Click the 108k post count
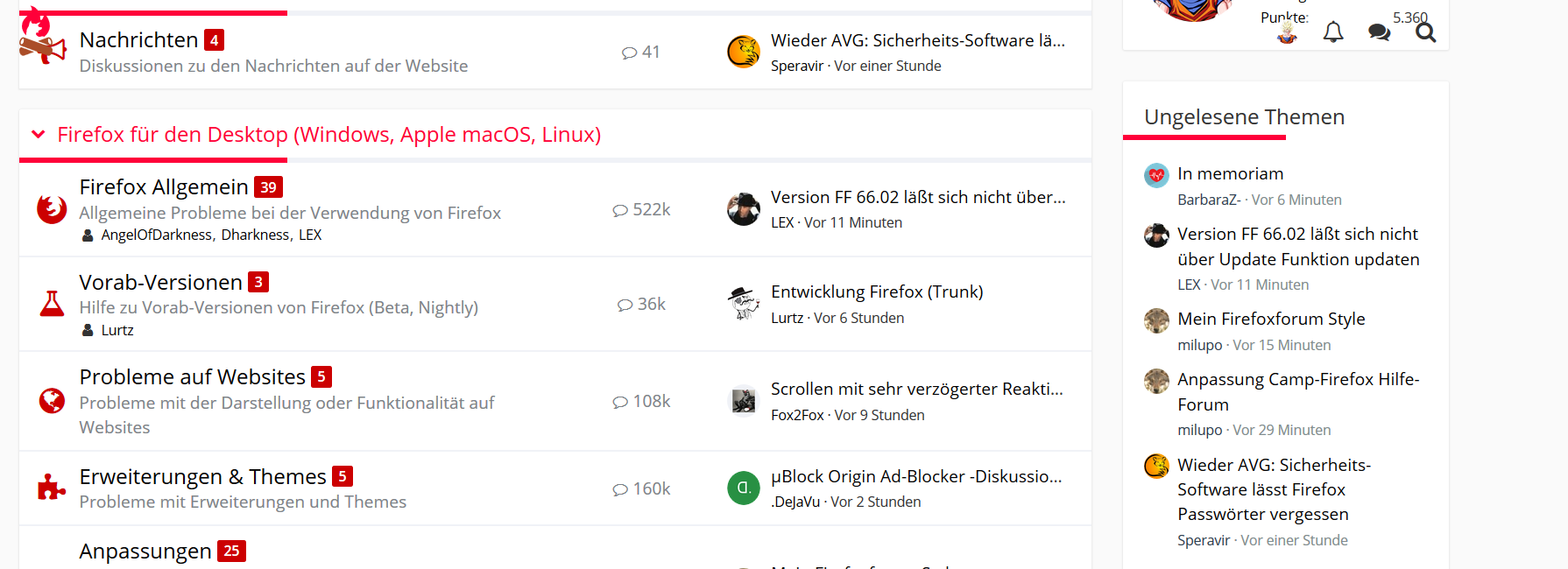1568x569 pixels. 641,401
